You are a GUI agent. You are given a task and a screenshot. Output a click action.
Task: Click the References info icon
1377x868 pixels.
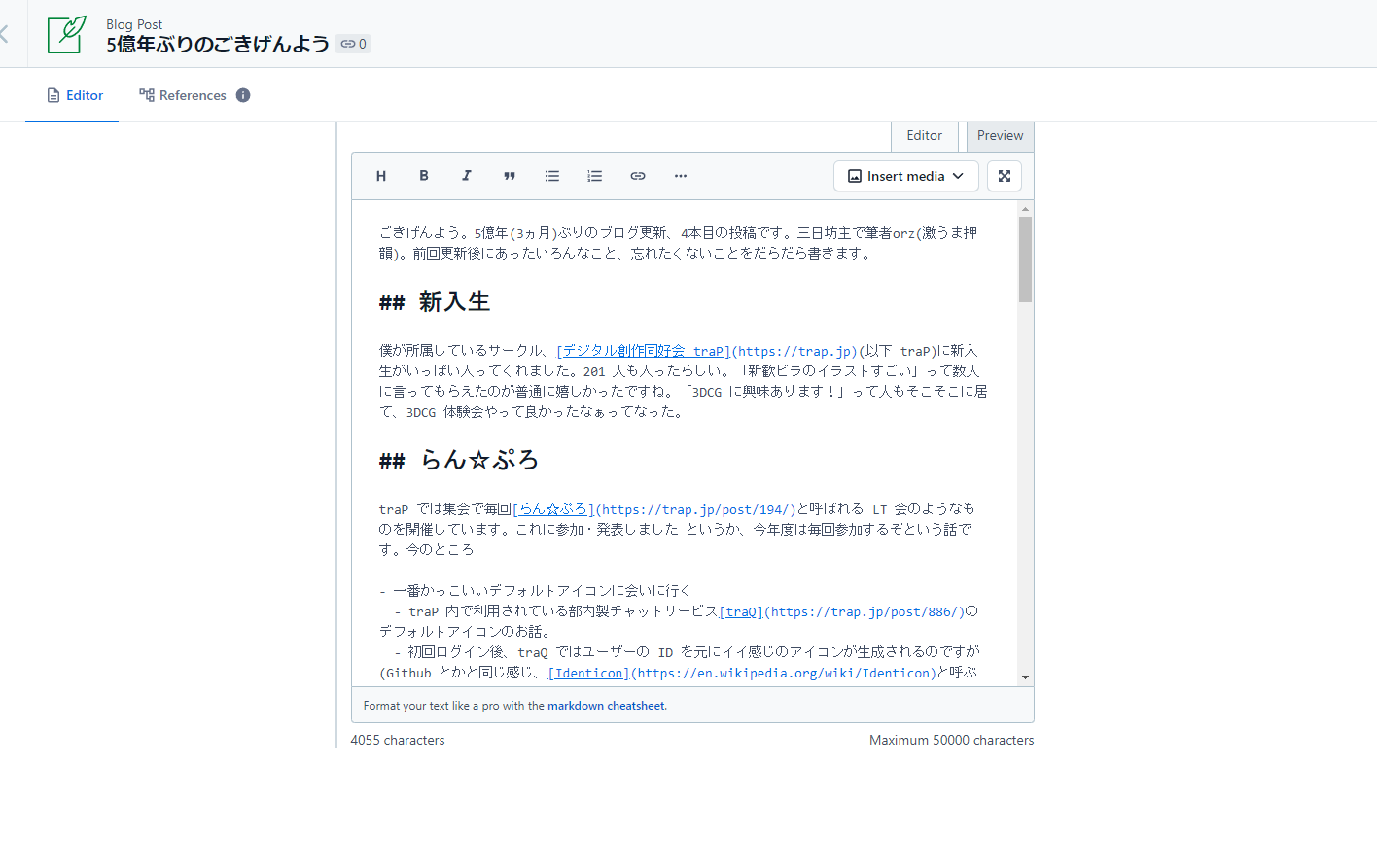point(243,95)
